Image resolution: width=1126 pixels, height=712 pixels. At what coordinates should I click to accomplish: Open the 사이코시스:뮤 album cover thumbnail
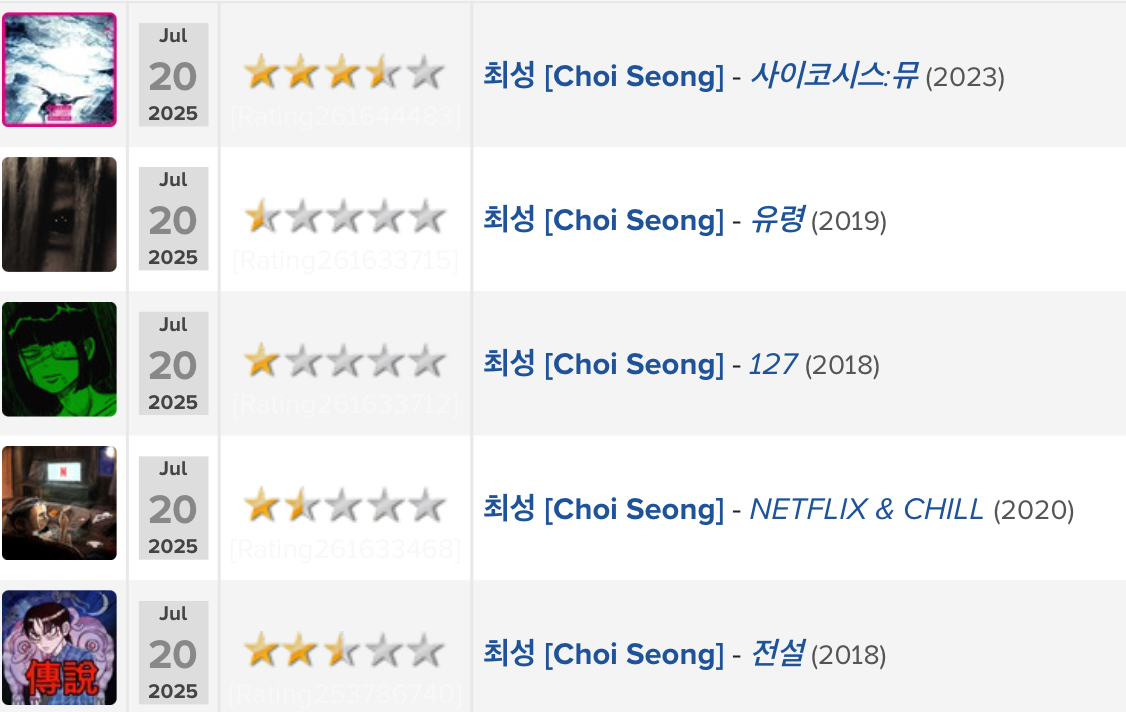(x=60, y=70)
